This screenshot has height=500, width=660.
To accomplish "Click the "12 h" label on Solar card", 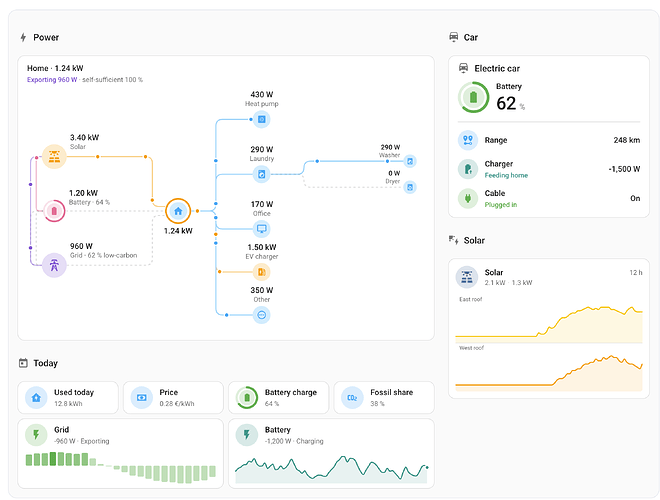I will point(636,272).
